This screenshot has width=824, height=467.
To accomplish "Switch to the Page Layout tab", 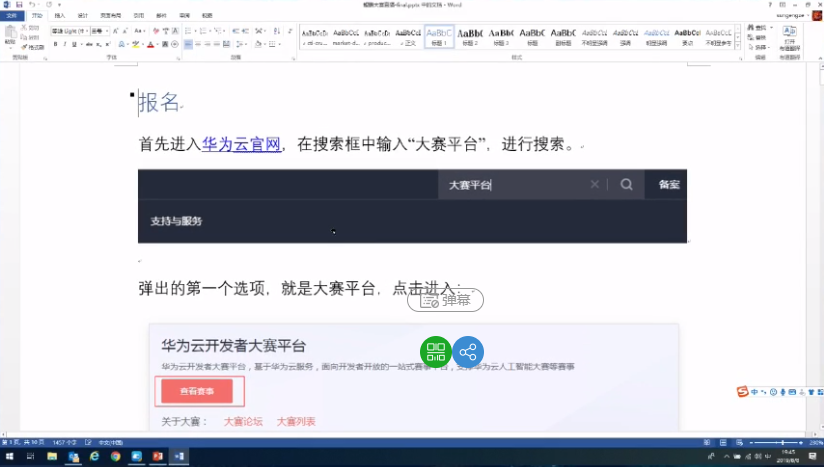I will (110, 16).
